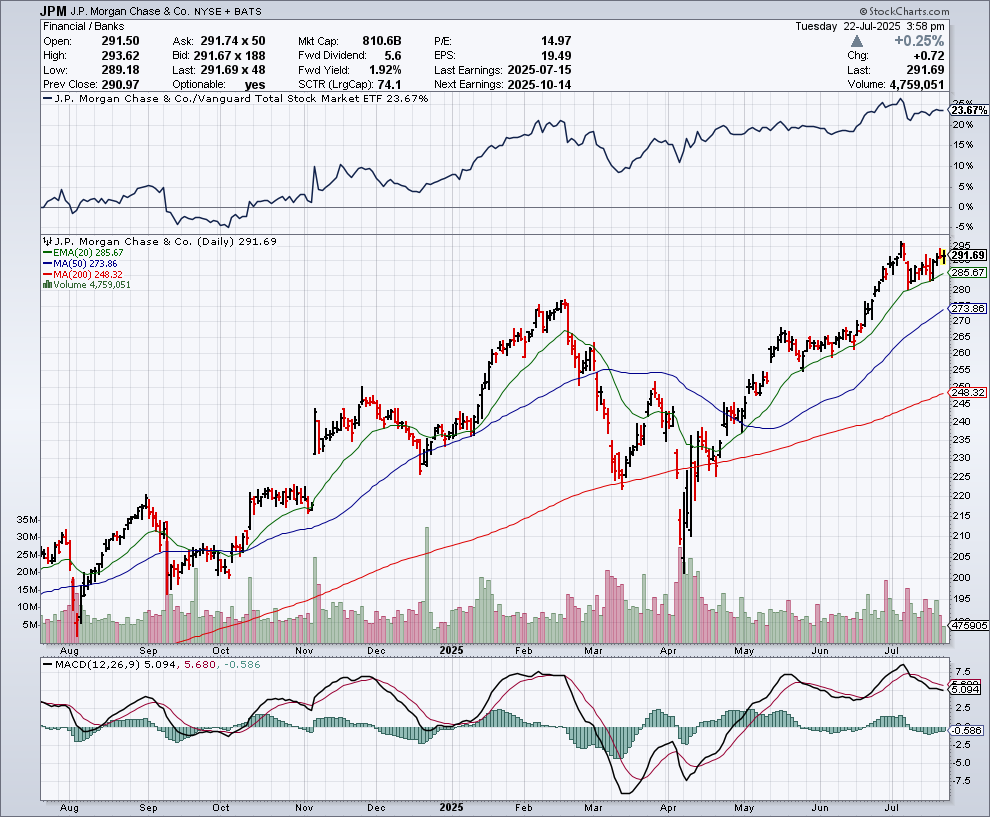Click the 273.86 MA(50) tag on price axis
This screenshot has width=990, height=817.
click(x=968, y=308)
